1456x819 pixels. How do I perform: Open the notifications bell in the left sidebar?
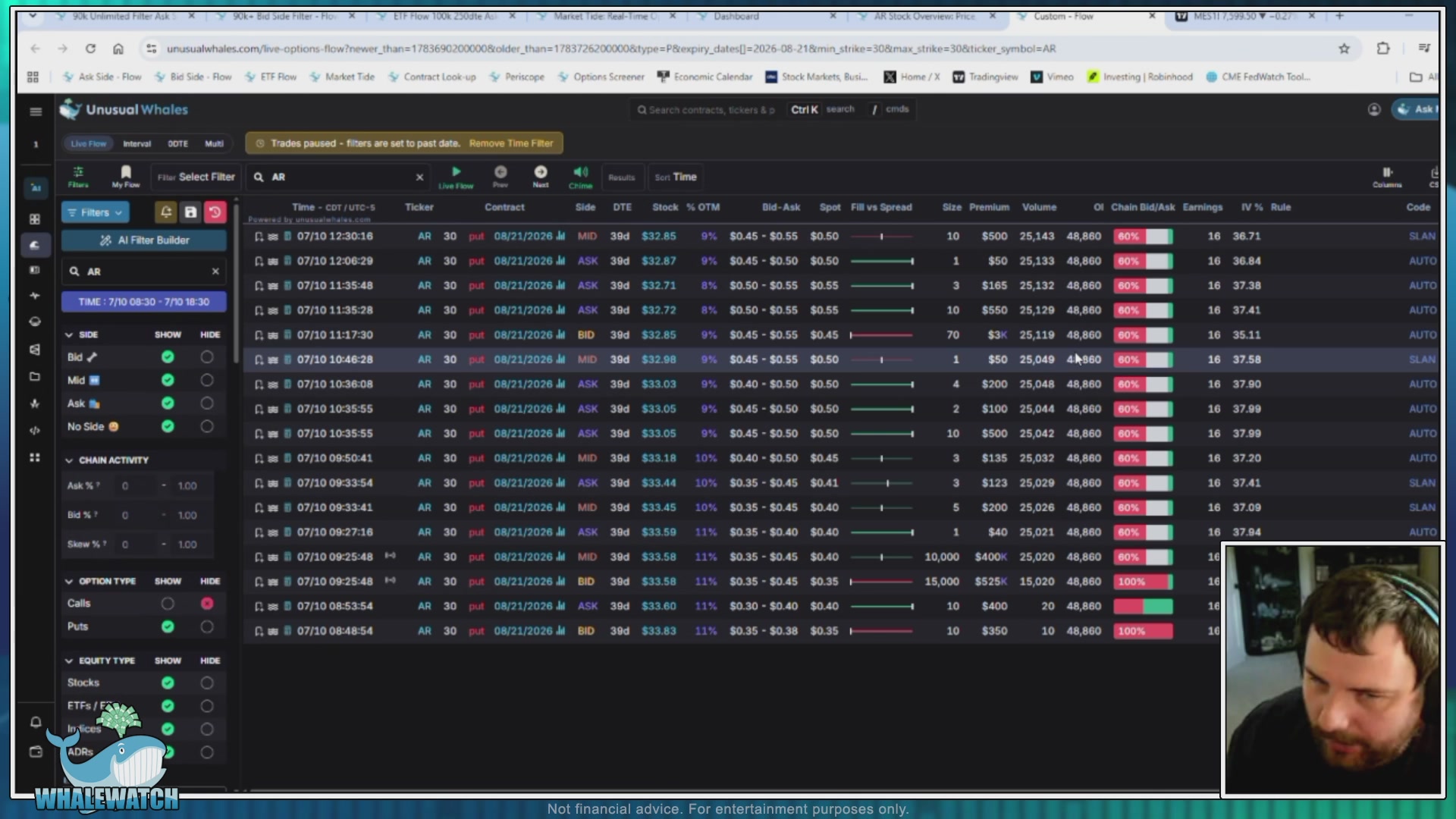[36, 722]
